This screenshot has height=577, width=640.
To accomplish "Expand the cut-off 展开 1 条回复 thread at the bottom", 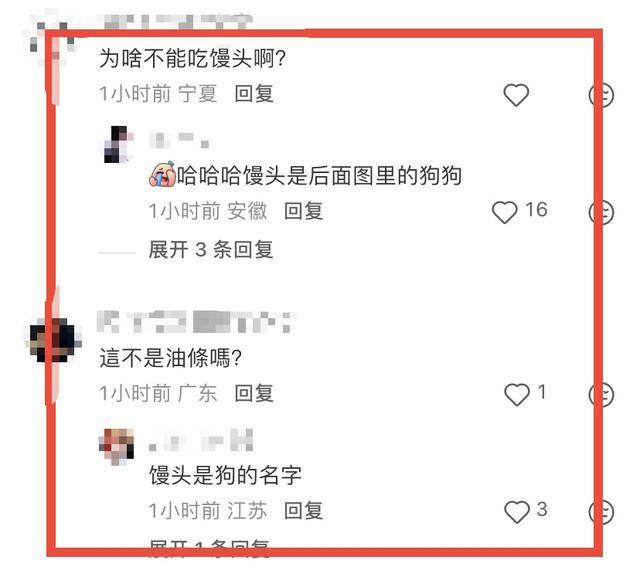I will click(209, 545).
